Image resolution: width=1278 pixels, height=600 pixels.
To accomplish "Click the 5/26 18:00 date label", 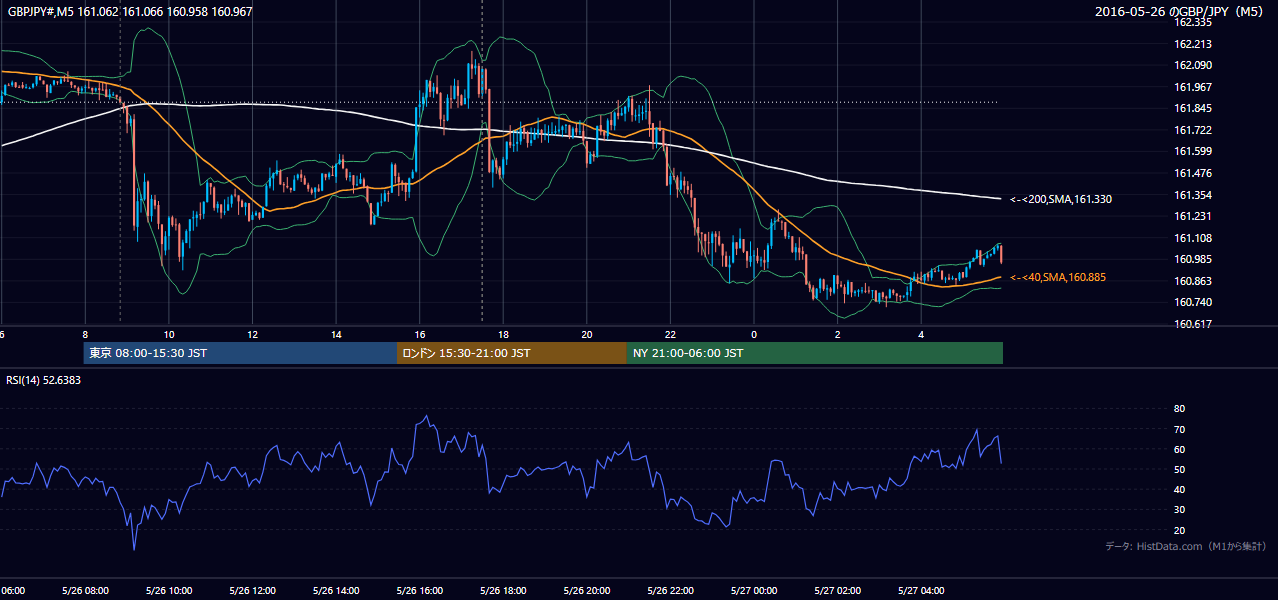I will tap(503, 591).
